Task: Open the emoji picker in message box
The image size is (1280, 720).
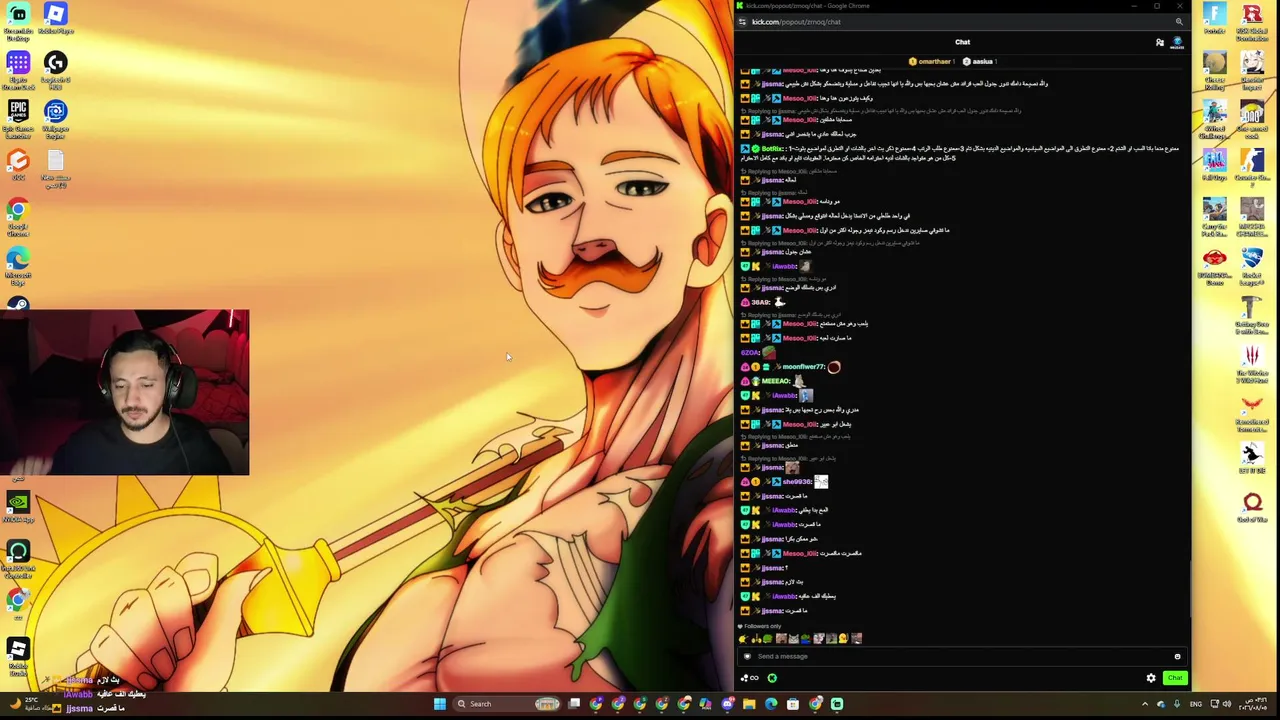Action: [x=1177, y=657]
